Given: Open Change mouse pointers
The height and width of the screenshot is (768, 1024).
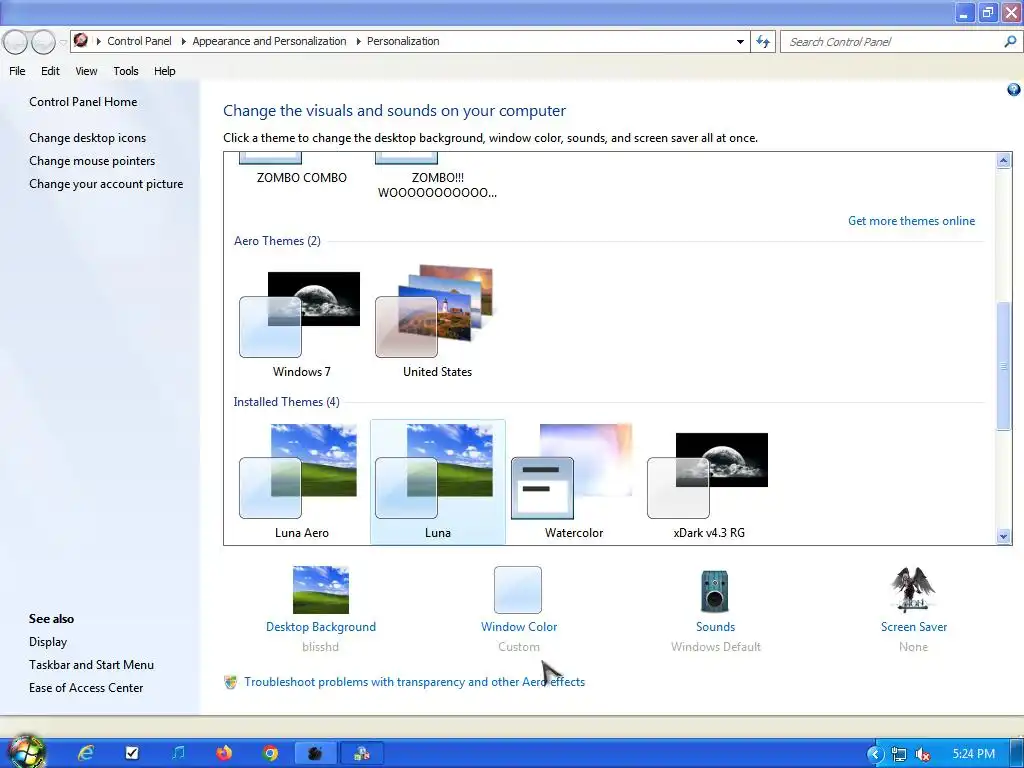Looking at the screenshot, I should [92, 161].
